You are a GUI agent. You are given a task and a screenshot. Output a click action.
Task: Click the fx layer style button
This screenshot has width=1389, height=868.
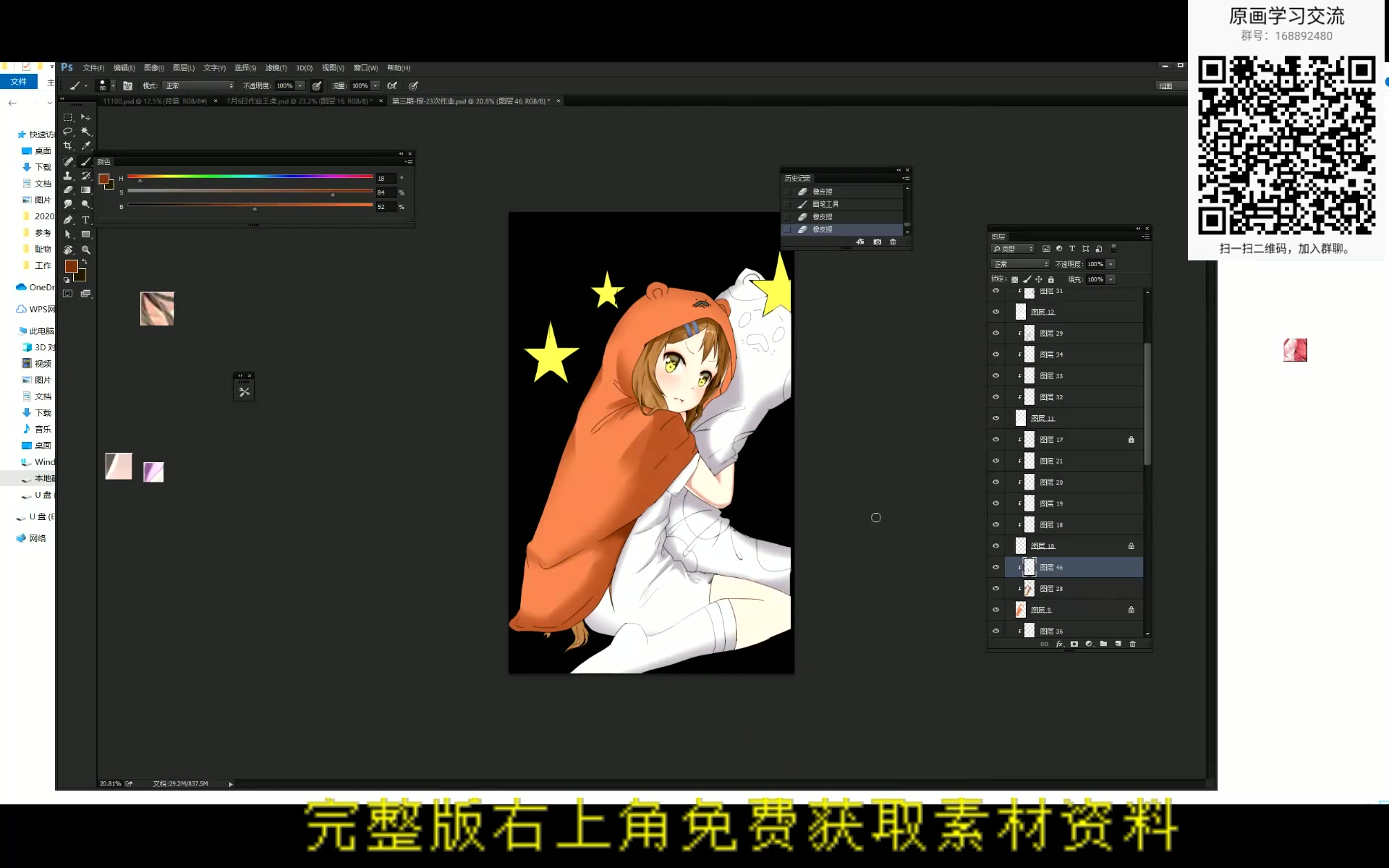click(1059, 644)
